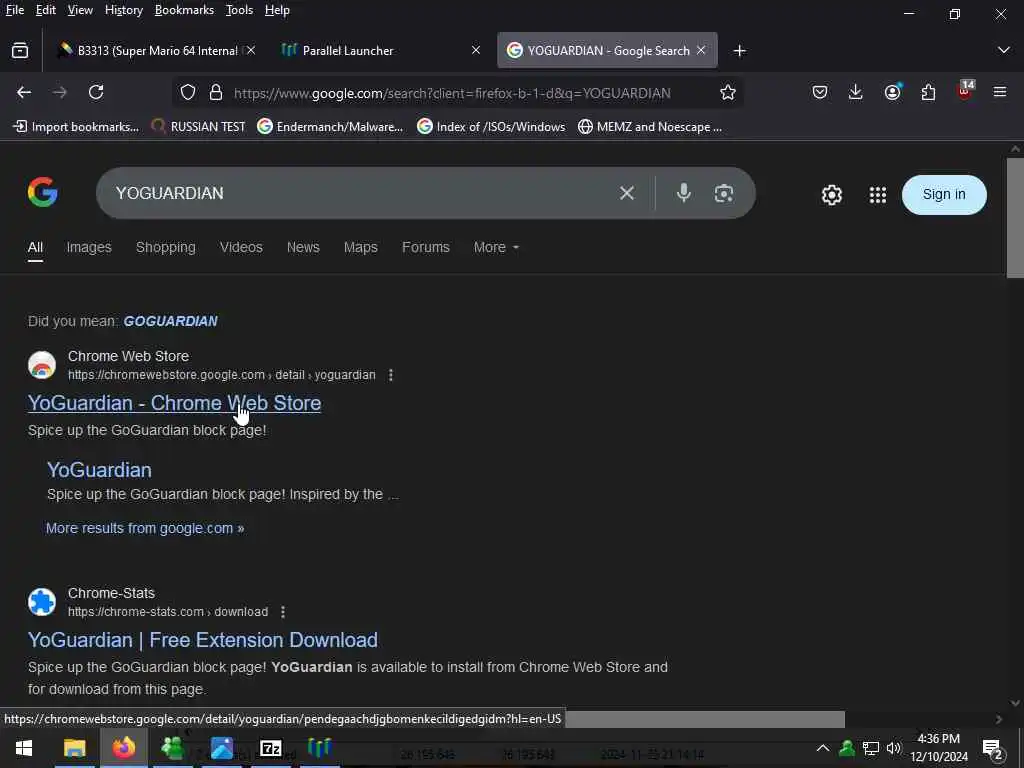The width and height of the screenshot is (1024, 768).
Task: Open the History menu
Action: (x=123, y=10)
